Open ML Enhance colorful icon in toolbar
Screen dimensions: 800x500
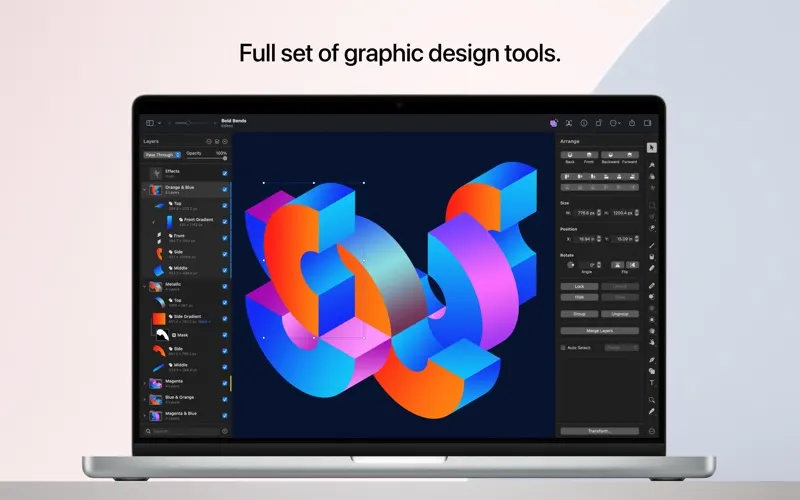(554, 123)
